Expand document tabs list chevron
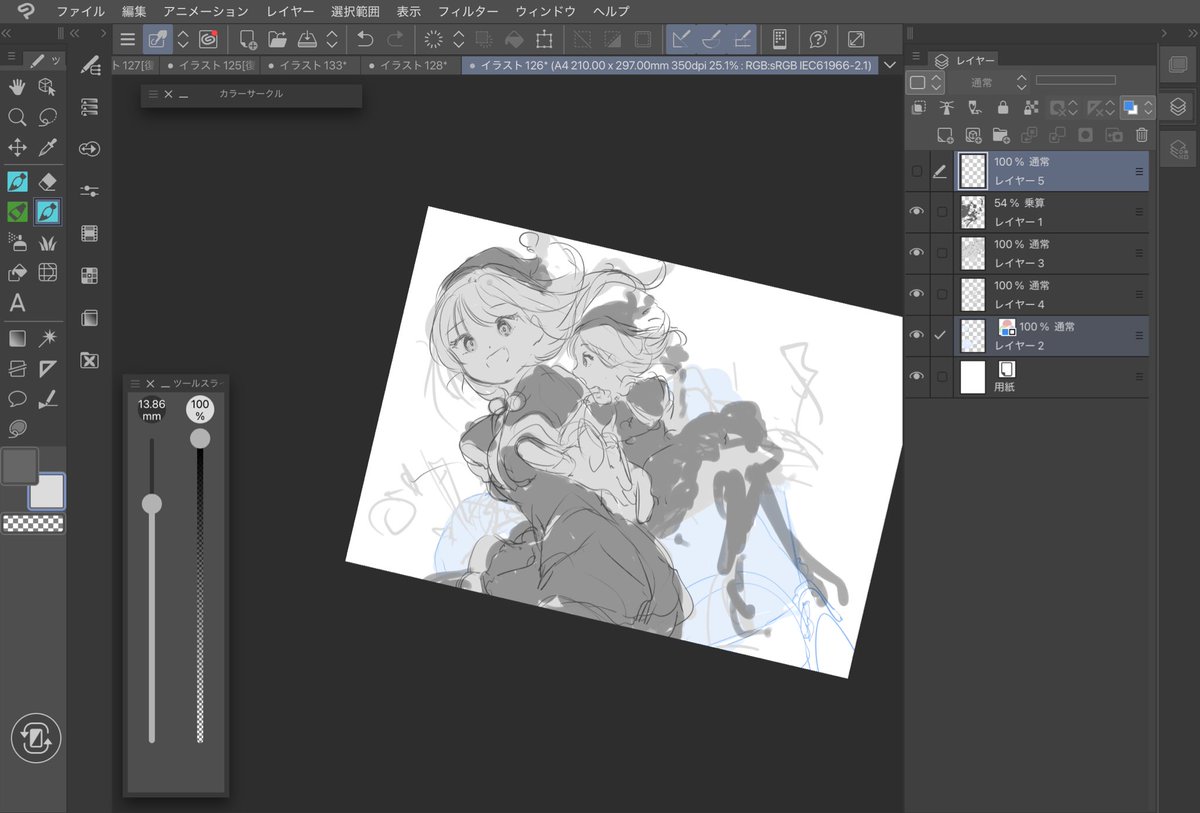The width and height of the screenshot is (1200, 813). point(890,65)
